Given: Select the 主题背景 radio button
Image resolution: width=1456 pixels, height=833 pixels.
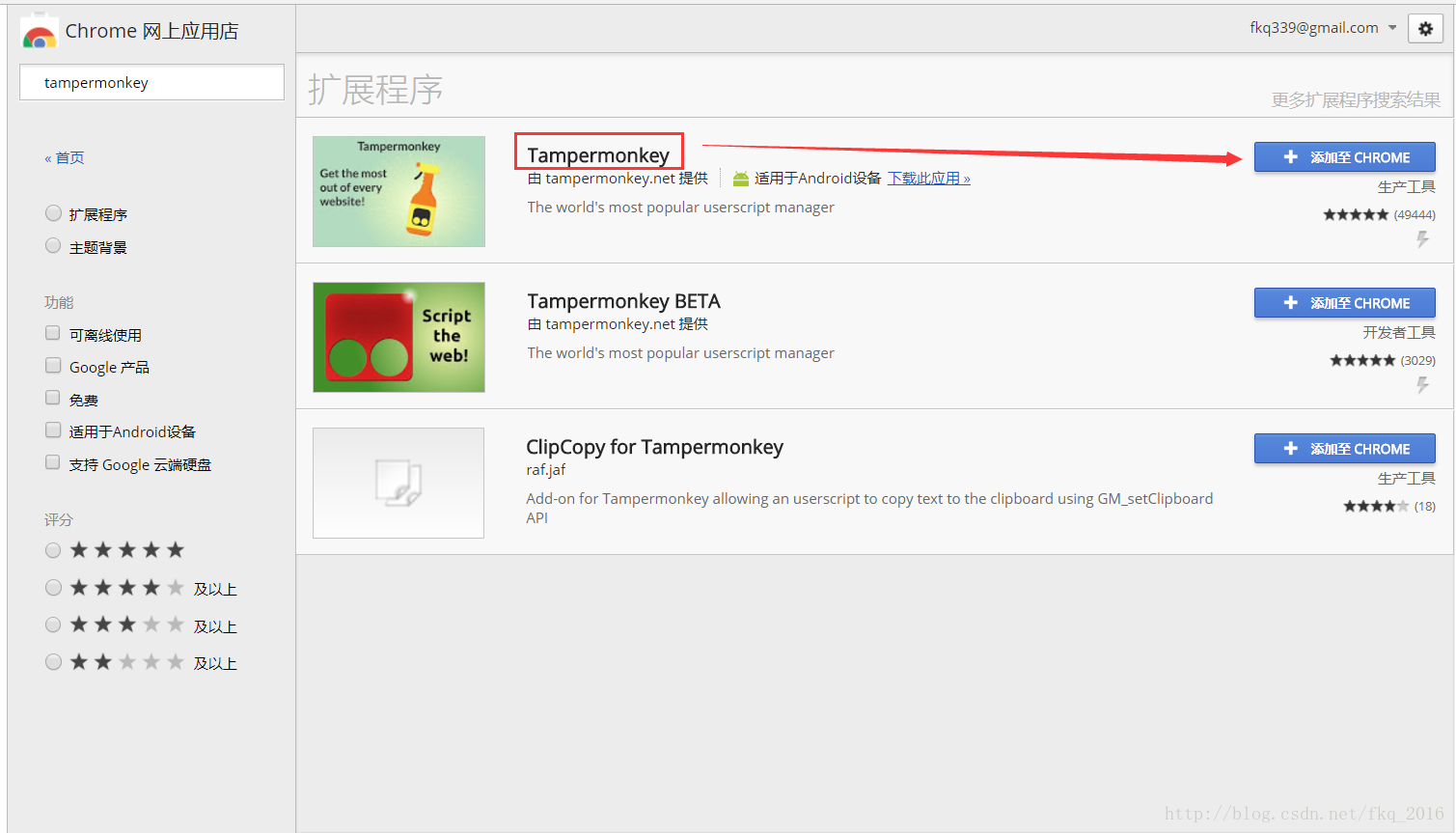Looking at the screenshot, I should tap(53, 246).
